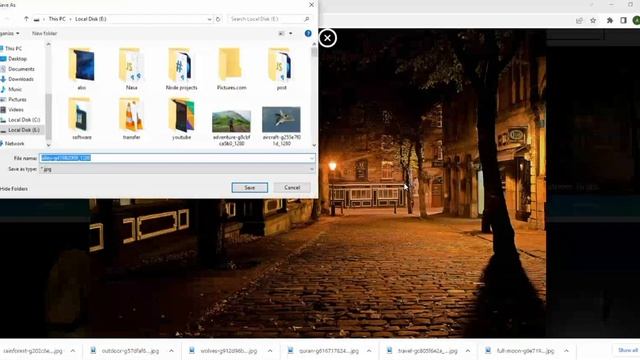Viewport: 640px width, 360px height.
Task: Open options for the full-moon jpg download
Action: 567,351
